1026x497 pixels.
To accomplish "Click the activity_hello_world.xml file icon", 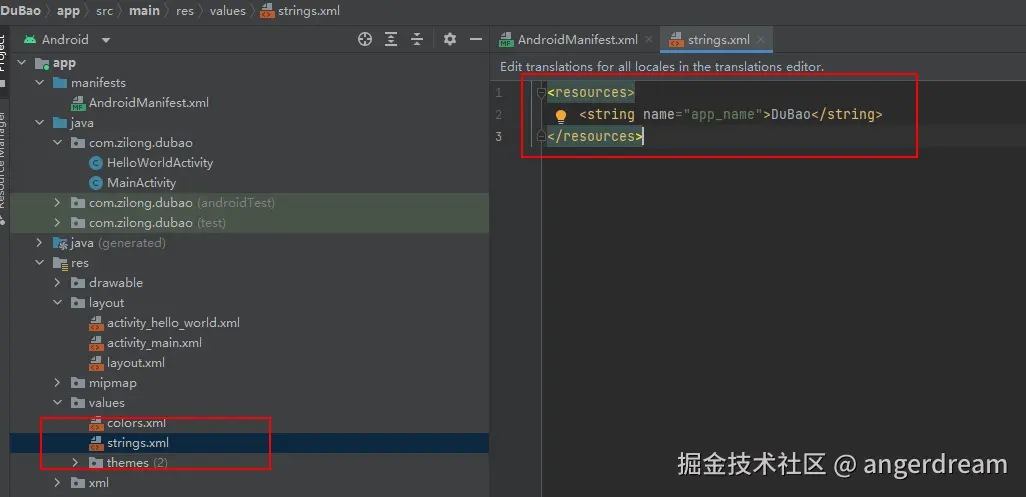I will pyautogui.click(x=96, y=323).
